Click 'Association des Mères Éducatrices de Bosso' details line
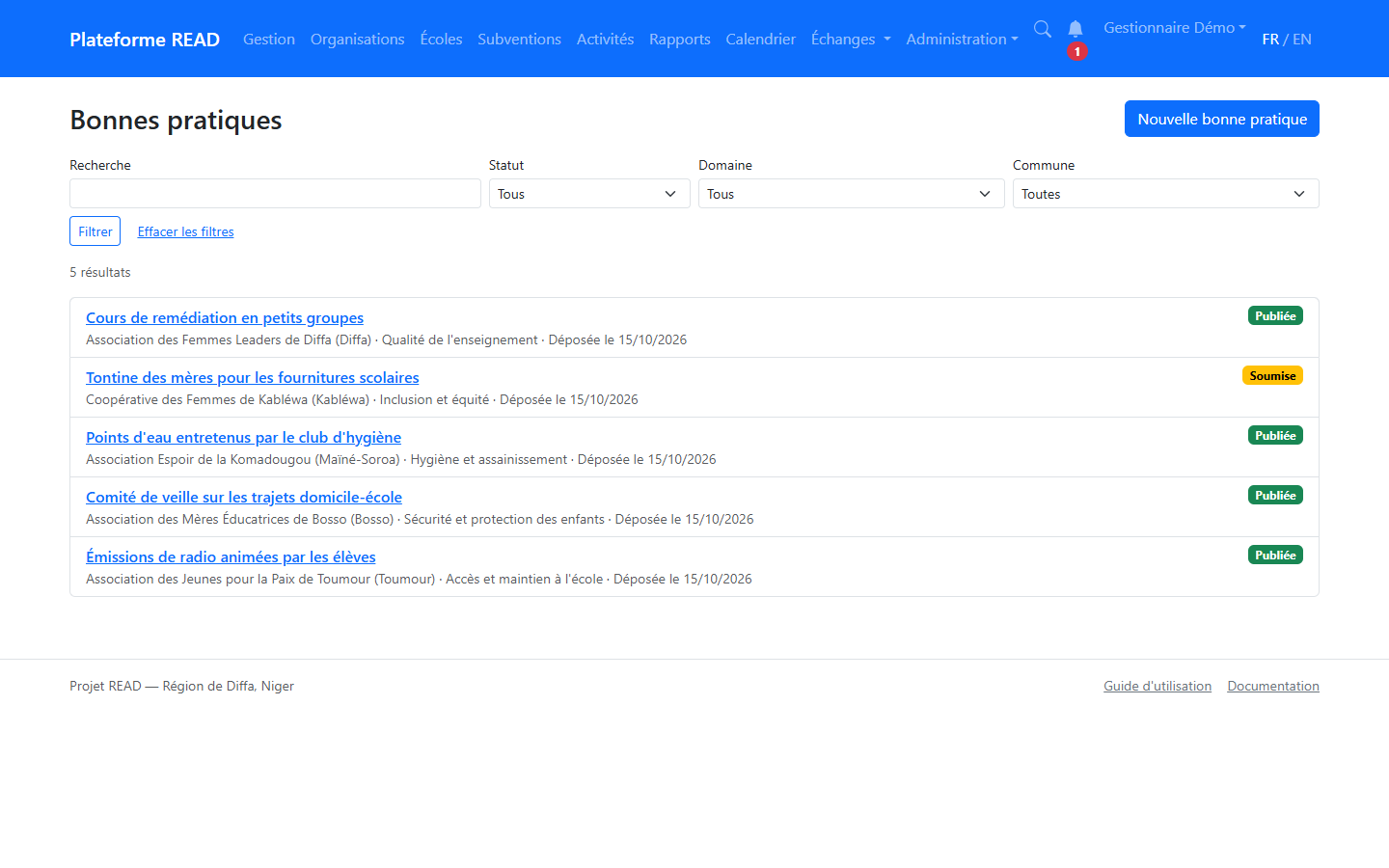 (x=420, y=520)
